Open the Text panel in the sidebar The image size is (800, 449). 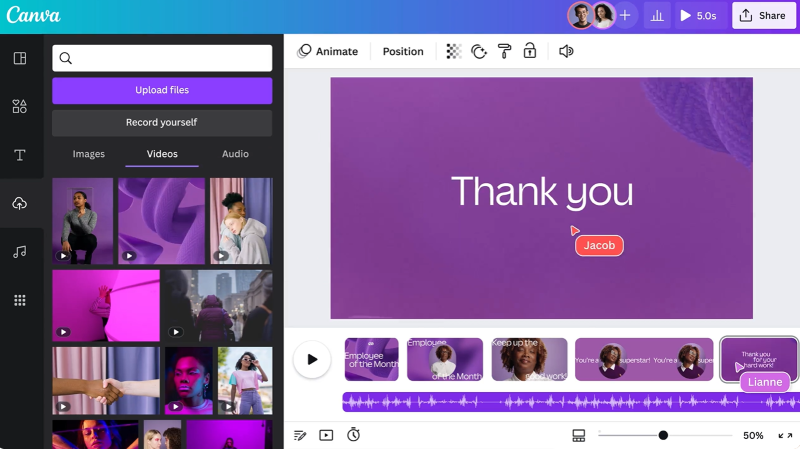tap(20, 155)
